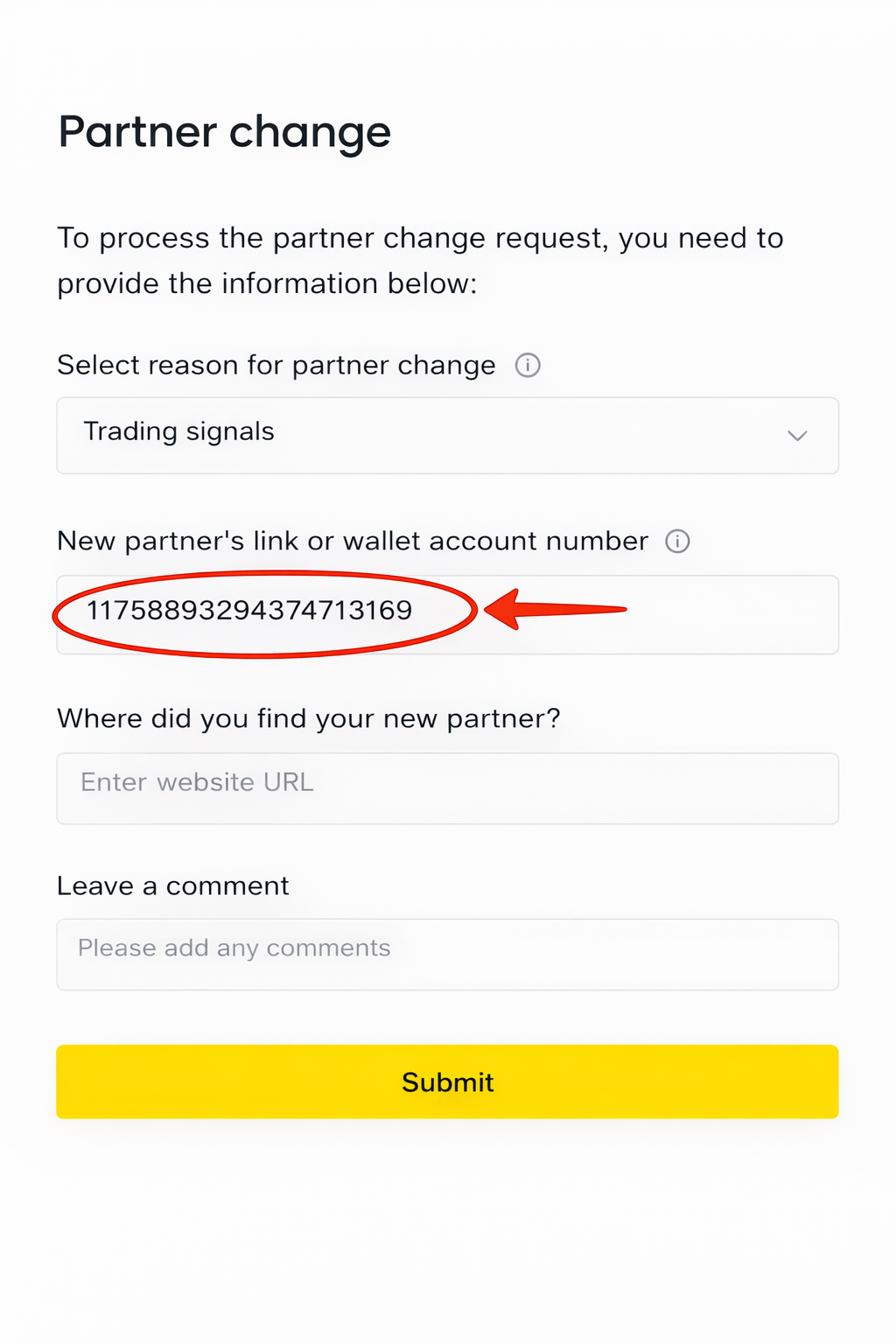896x1344 pixels.
Task: Click the Leave a comment label
Action: 172,885
